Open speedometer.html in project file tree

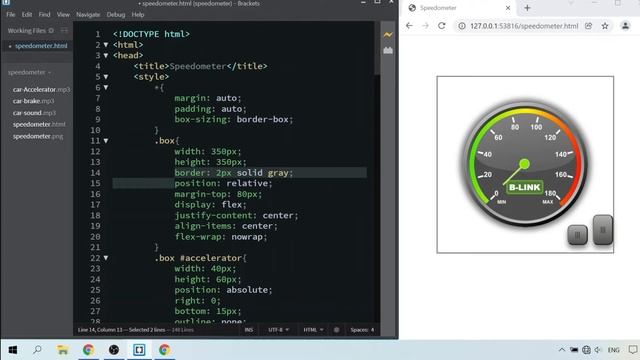click(39, 124)
